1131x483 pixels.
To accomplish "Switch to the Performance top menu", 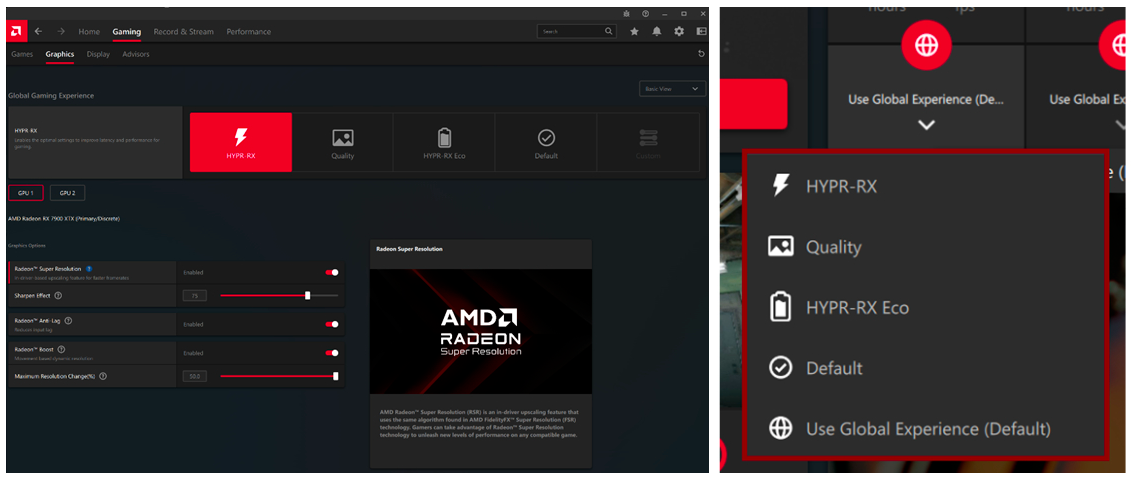I will tap(249, 32).
